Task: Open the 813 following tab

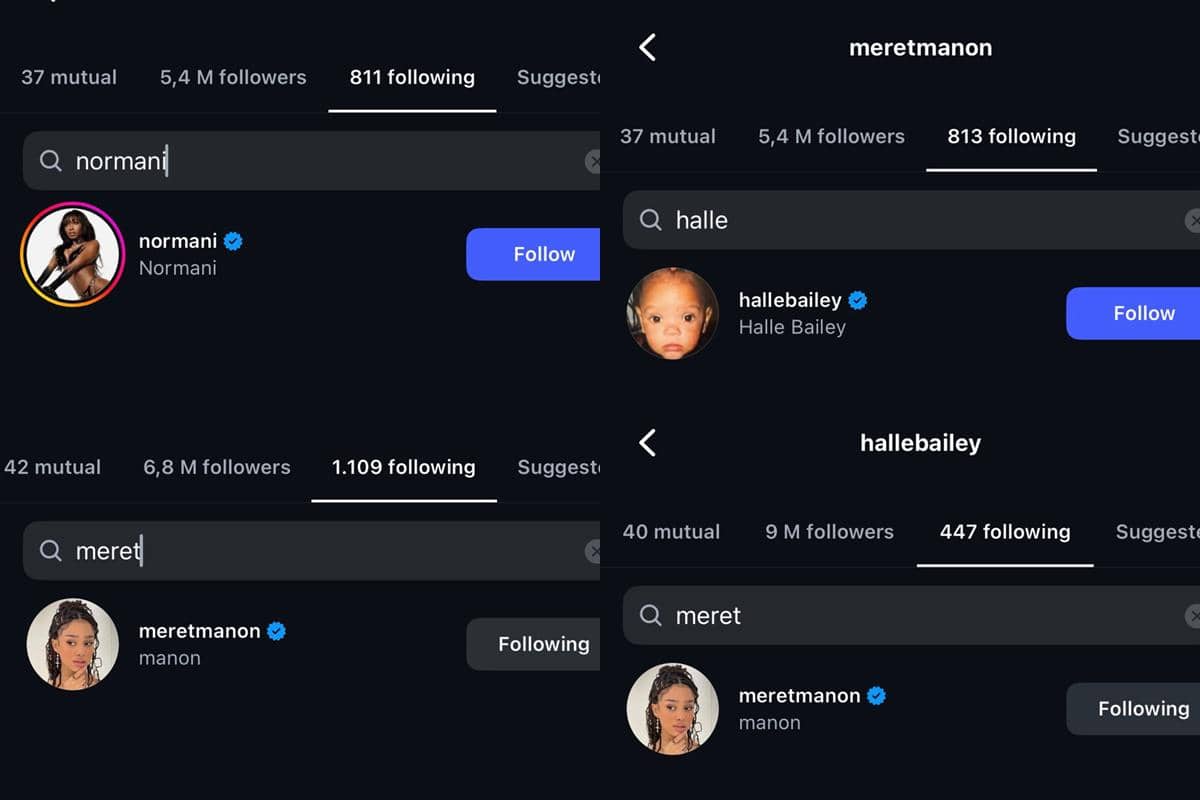Action: [x=1011, y=137]
